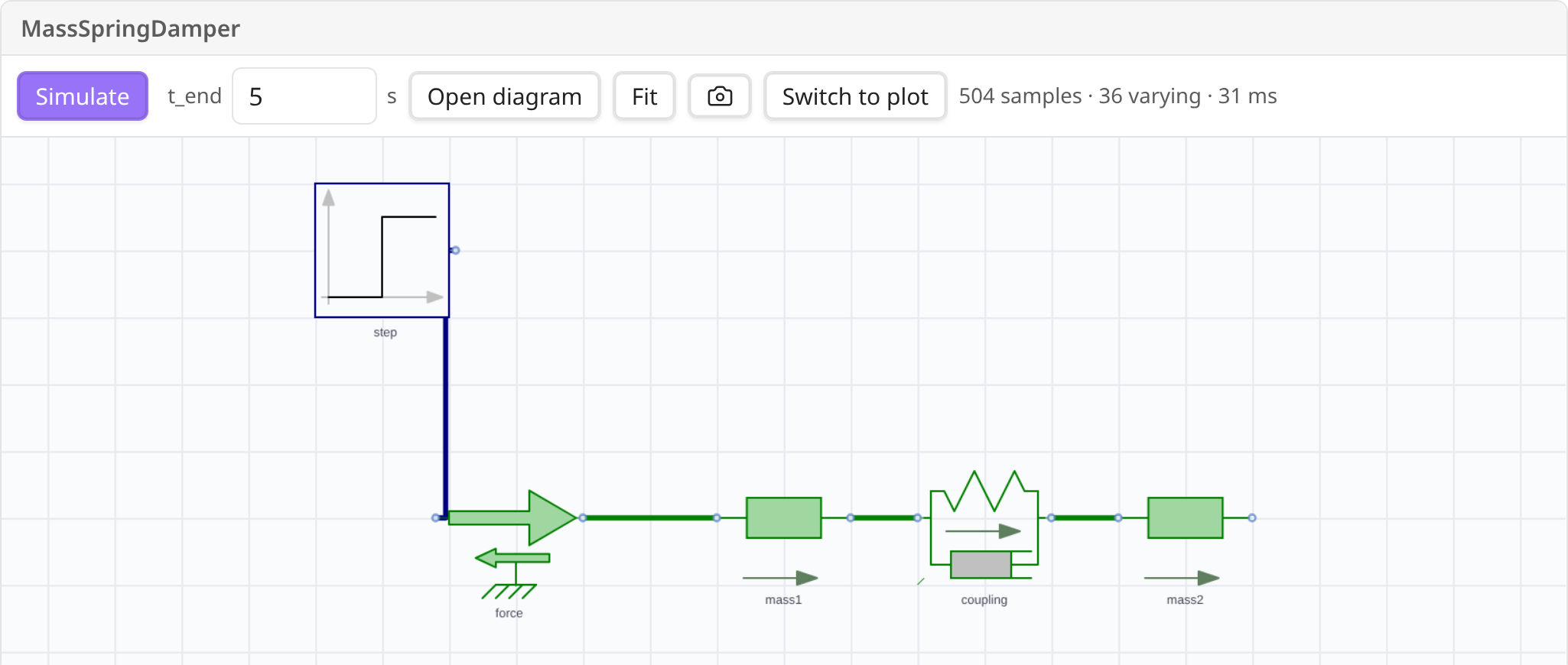1568x665 pixels.
Task: Click the 'mass1' label text
Action: click(783, 600)
